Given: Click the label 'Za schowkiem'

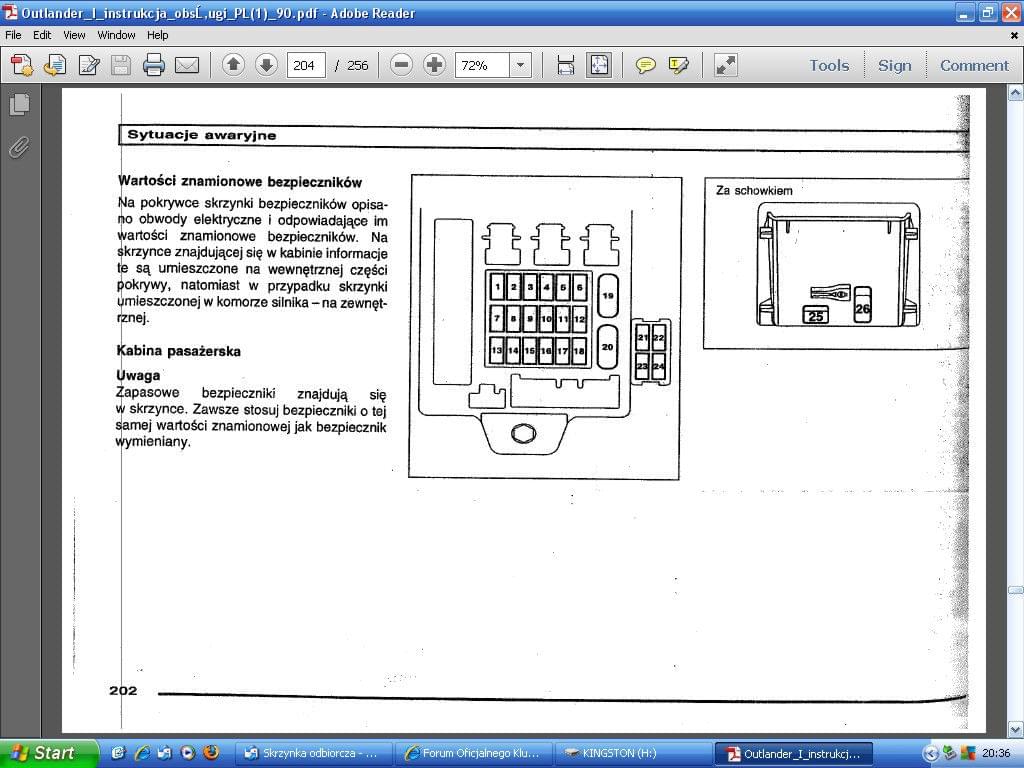Looking at the screenshot, I should 754,191.
